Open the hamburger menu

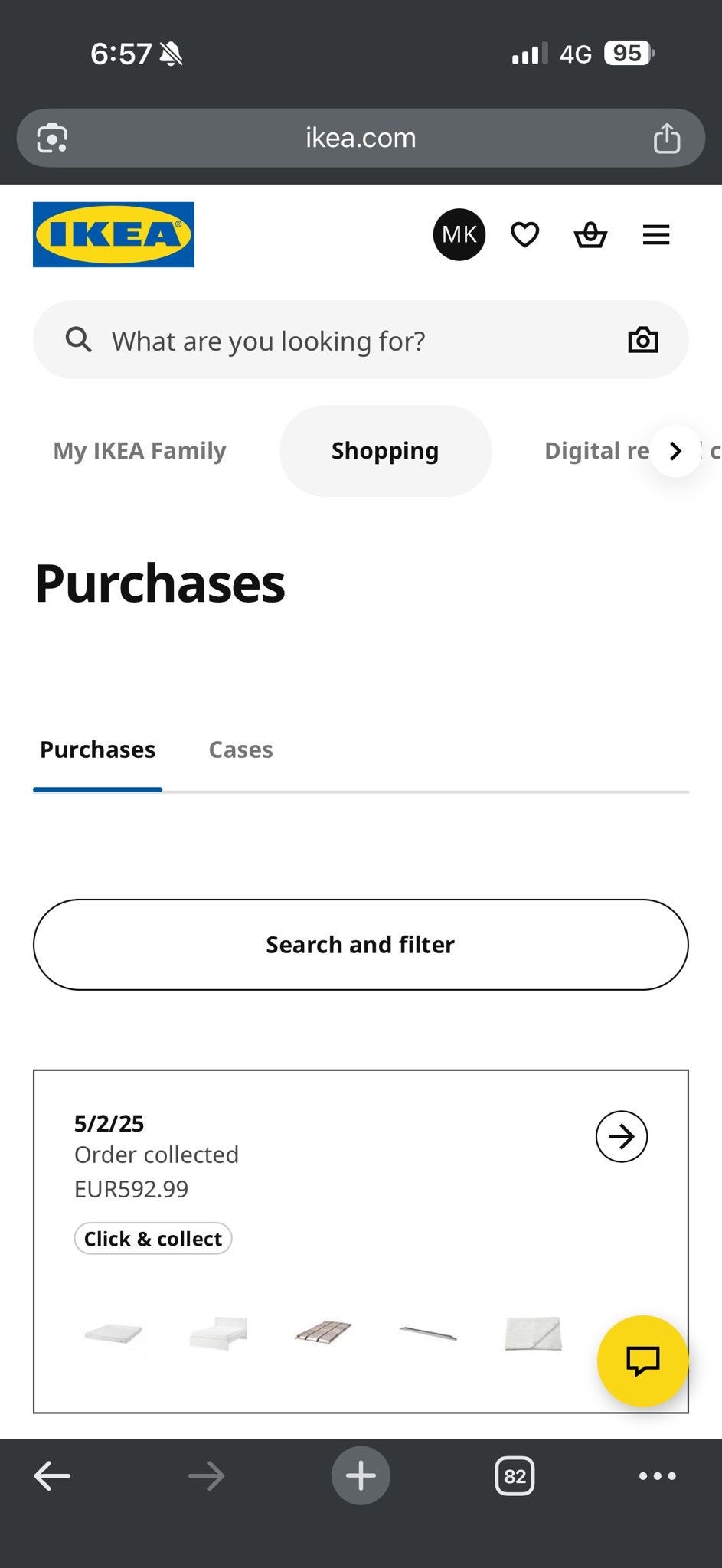coord(656,234)
